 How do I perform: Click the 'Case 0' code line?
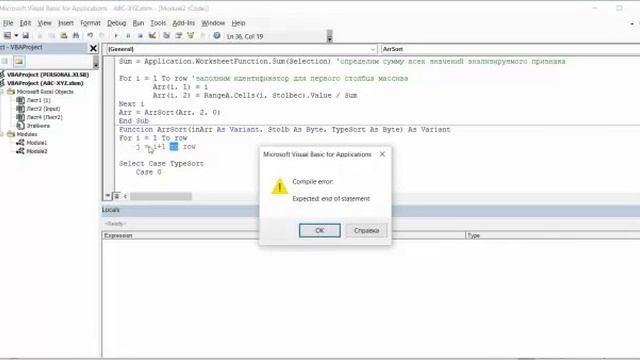(149, 172)
